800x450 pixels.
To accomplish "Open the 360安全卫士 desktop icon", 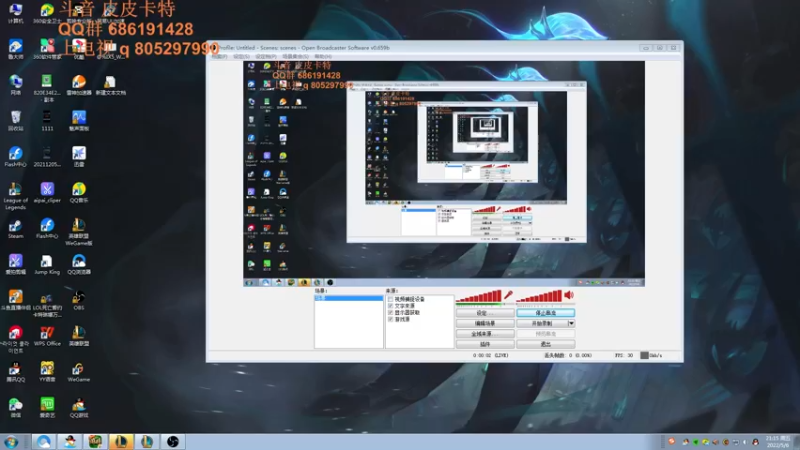I will point(47,13).
